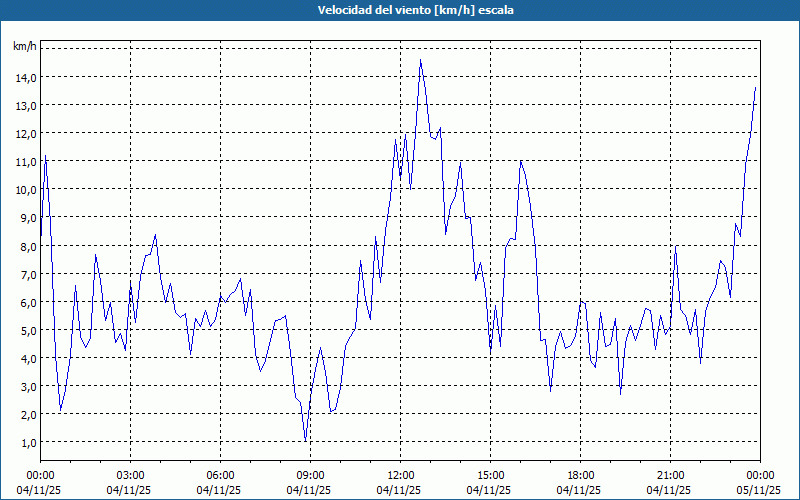Select the 14,0 y-axis tick label

click(x=26, y=77)
